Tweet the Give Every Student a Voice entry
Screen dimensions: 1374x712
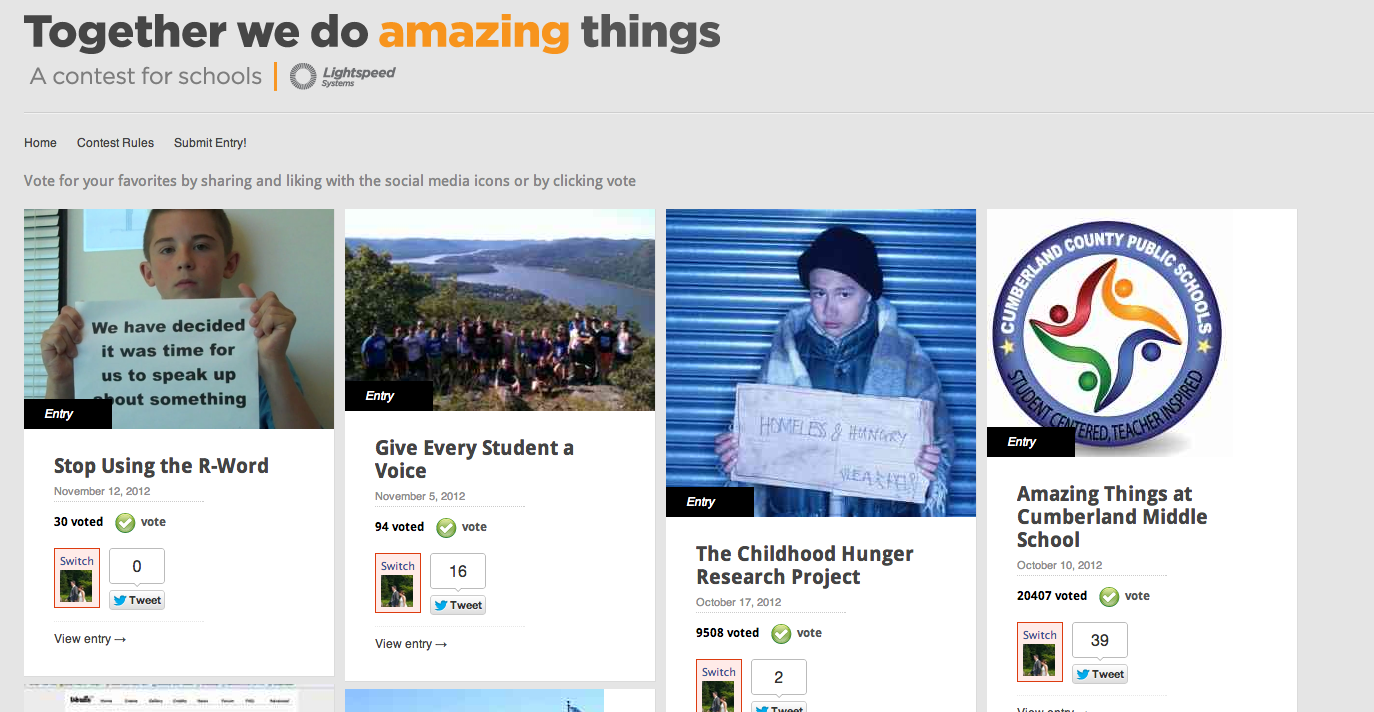(458, 605)
